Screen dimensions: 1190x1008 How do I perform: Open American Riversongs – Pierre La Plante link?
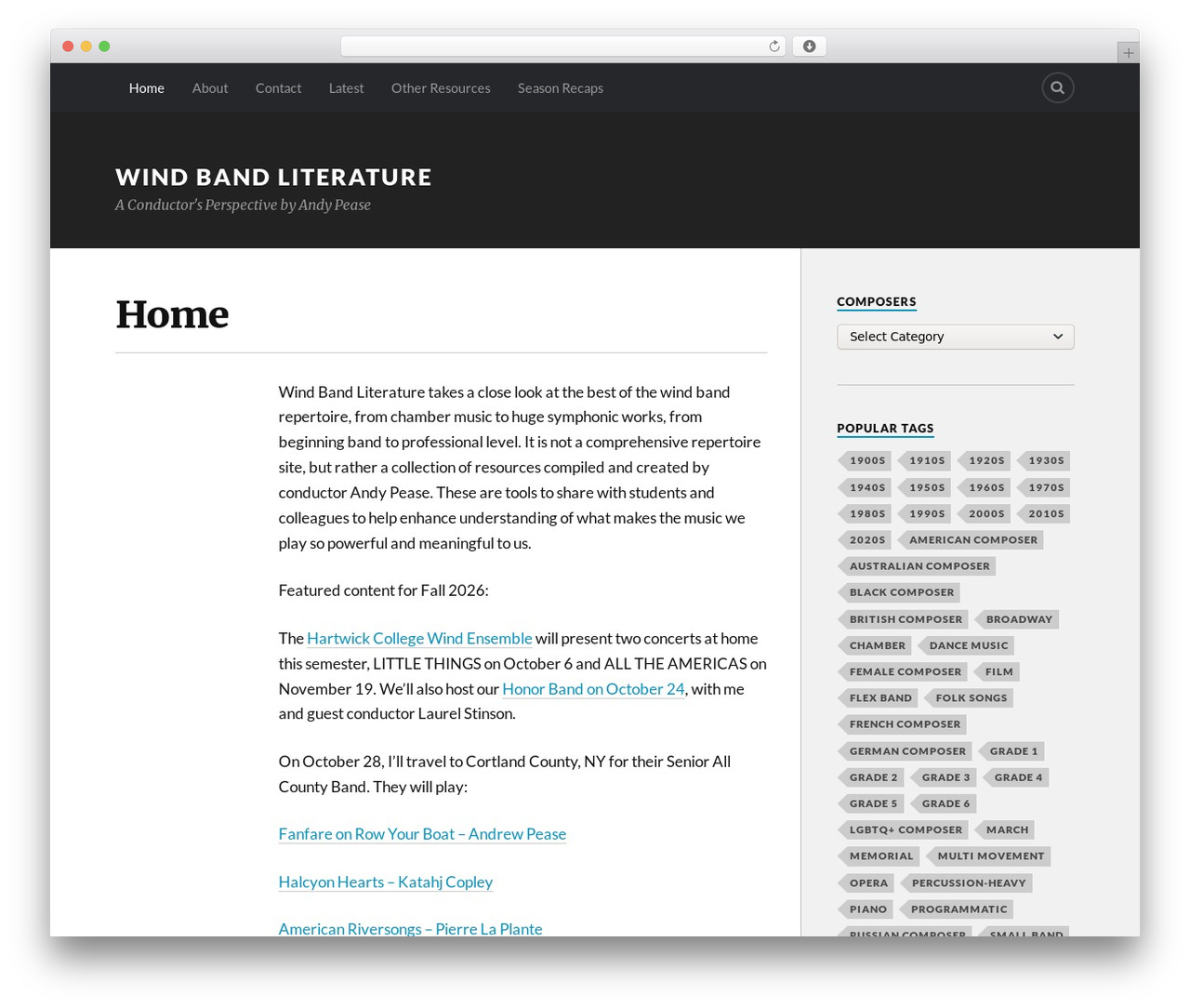click(x=410, y=929)
